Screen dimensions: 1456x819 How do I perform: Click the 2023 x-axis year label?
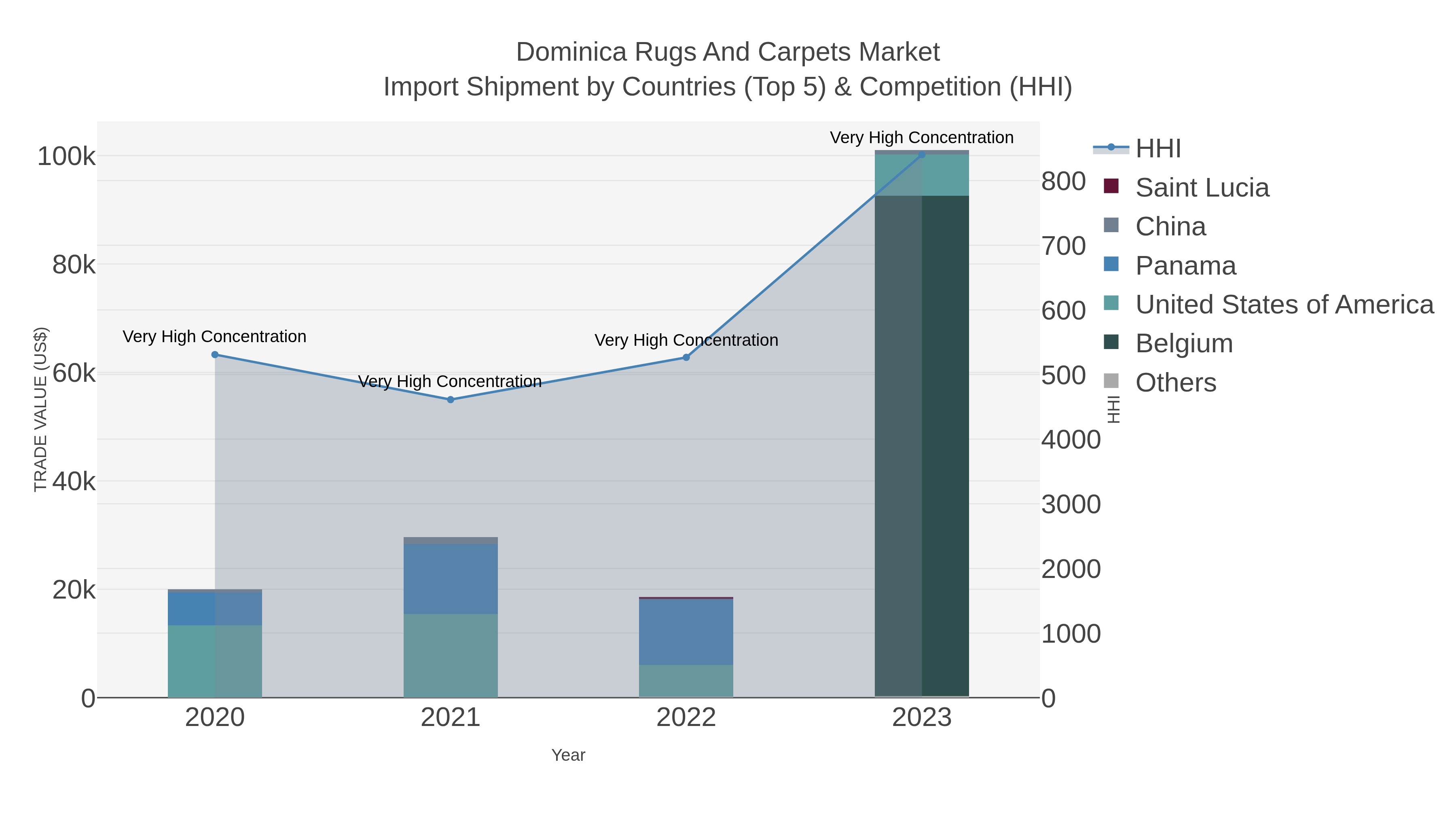[x=922, y=718]
